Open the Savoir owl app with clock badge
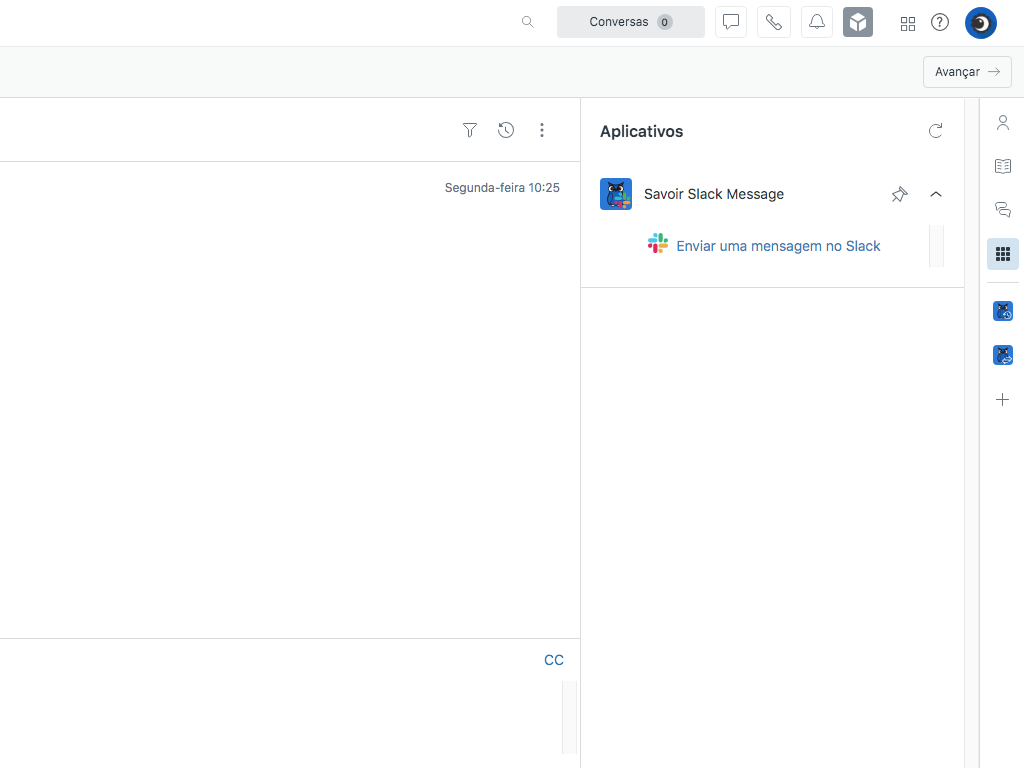The height and width of the screenshot is (768, 1024). [x=1003, y=311]
